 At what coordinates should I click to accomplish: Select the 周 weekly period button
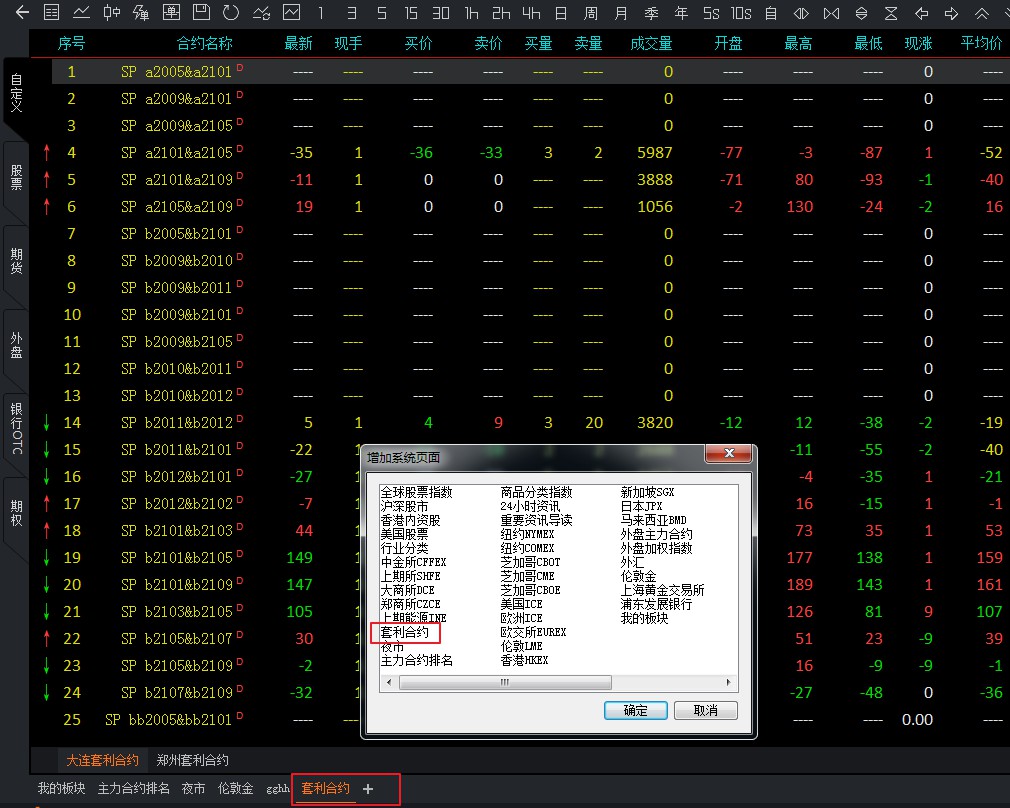[591, 13]
